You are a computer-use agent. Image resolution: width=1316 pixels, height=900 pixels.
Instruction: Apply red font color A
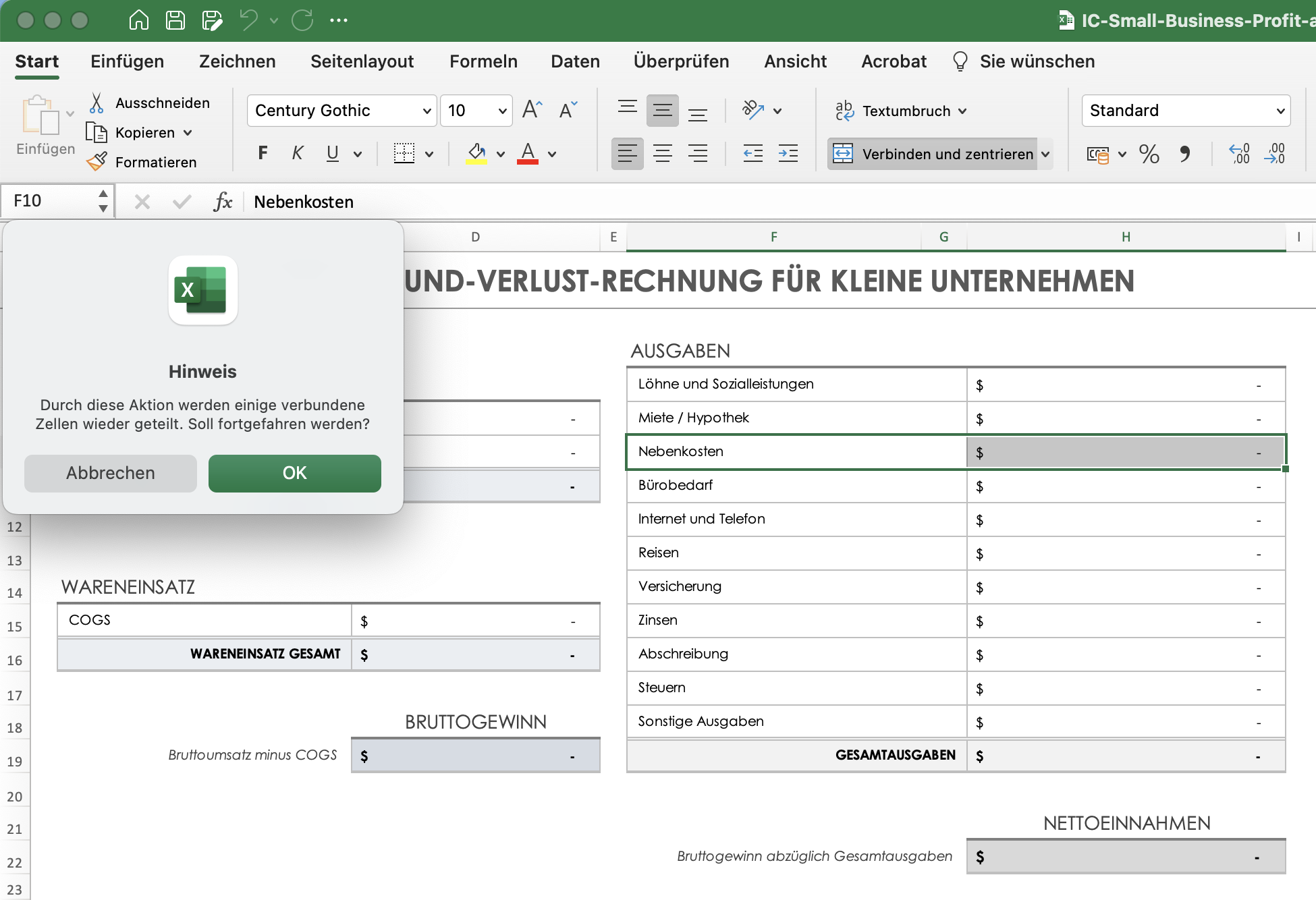tap(528, 153)
